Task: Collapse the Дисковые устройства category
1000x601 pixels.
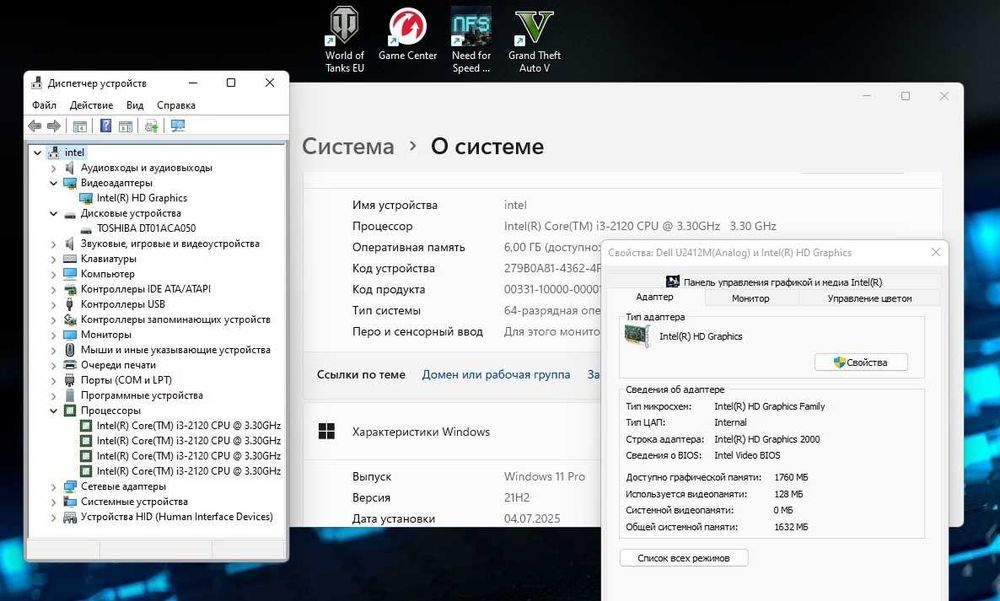Action: 54,214
